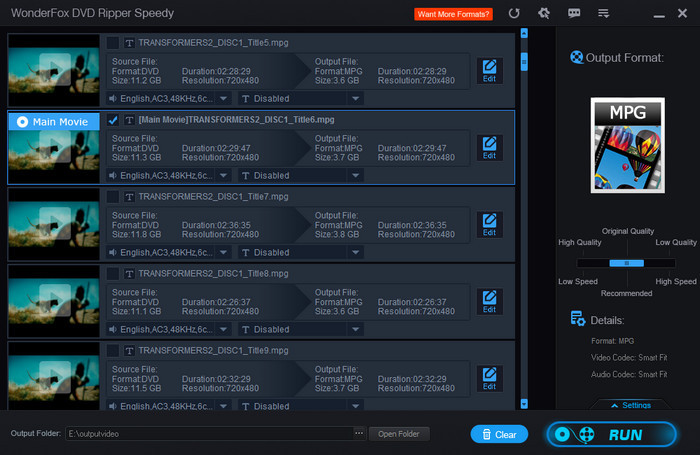
Task: Play the Title7.mpg preview thumbnail
Action: tap(54, 223)
